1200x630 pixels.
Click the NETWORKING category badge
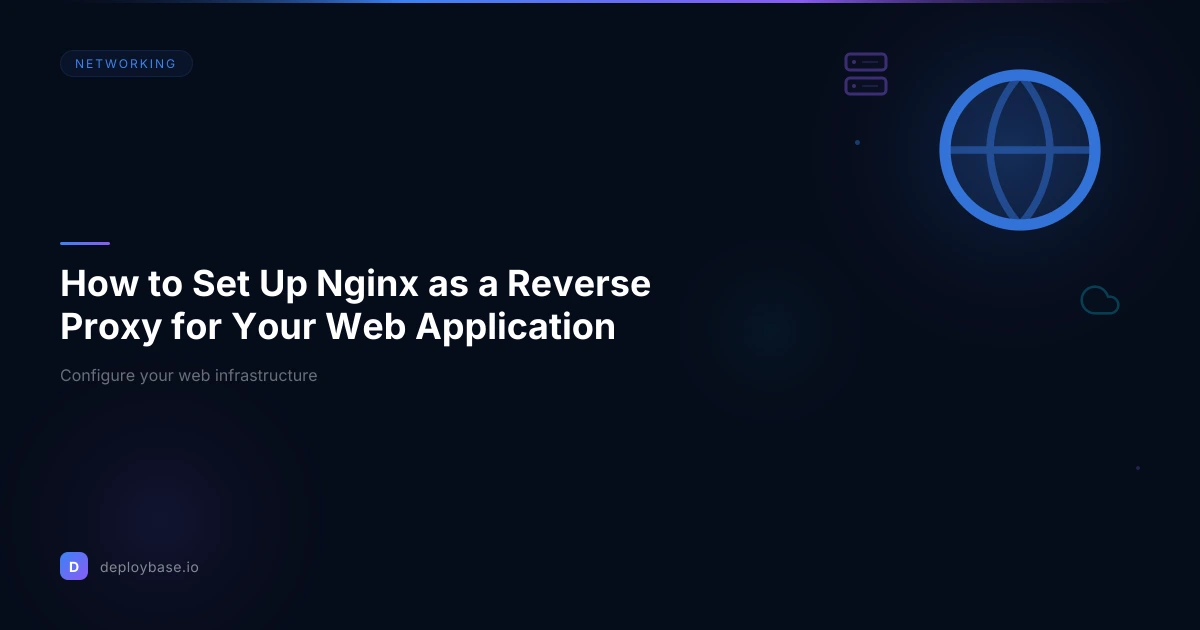pos(126,64)
